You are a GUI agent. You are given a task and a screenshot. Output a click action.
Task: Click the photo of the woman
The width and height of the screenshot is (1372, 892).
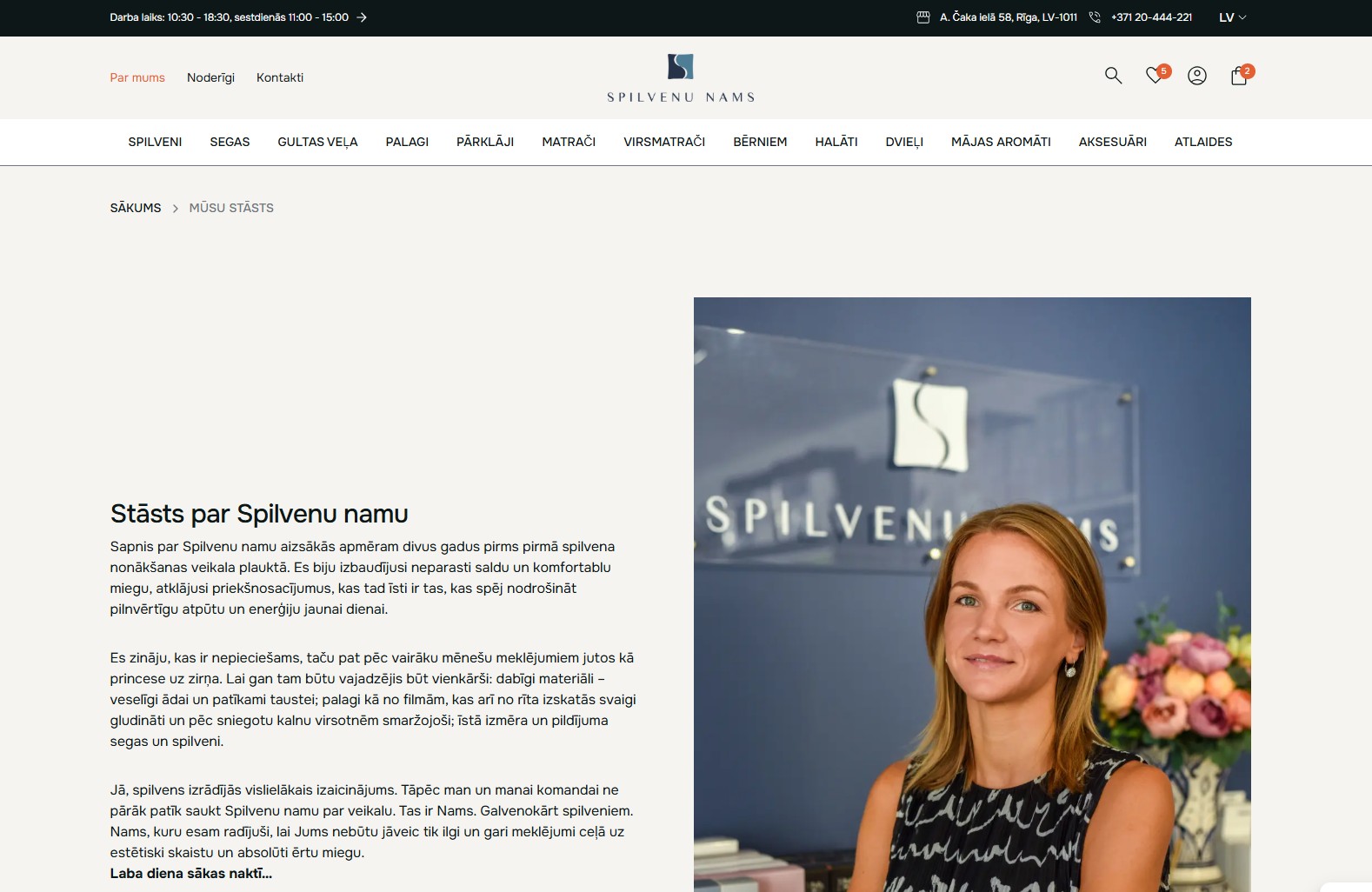click(972, 595)
